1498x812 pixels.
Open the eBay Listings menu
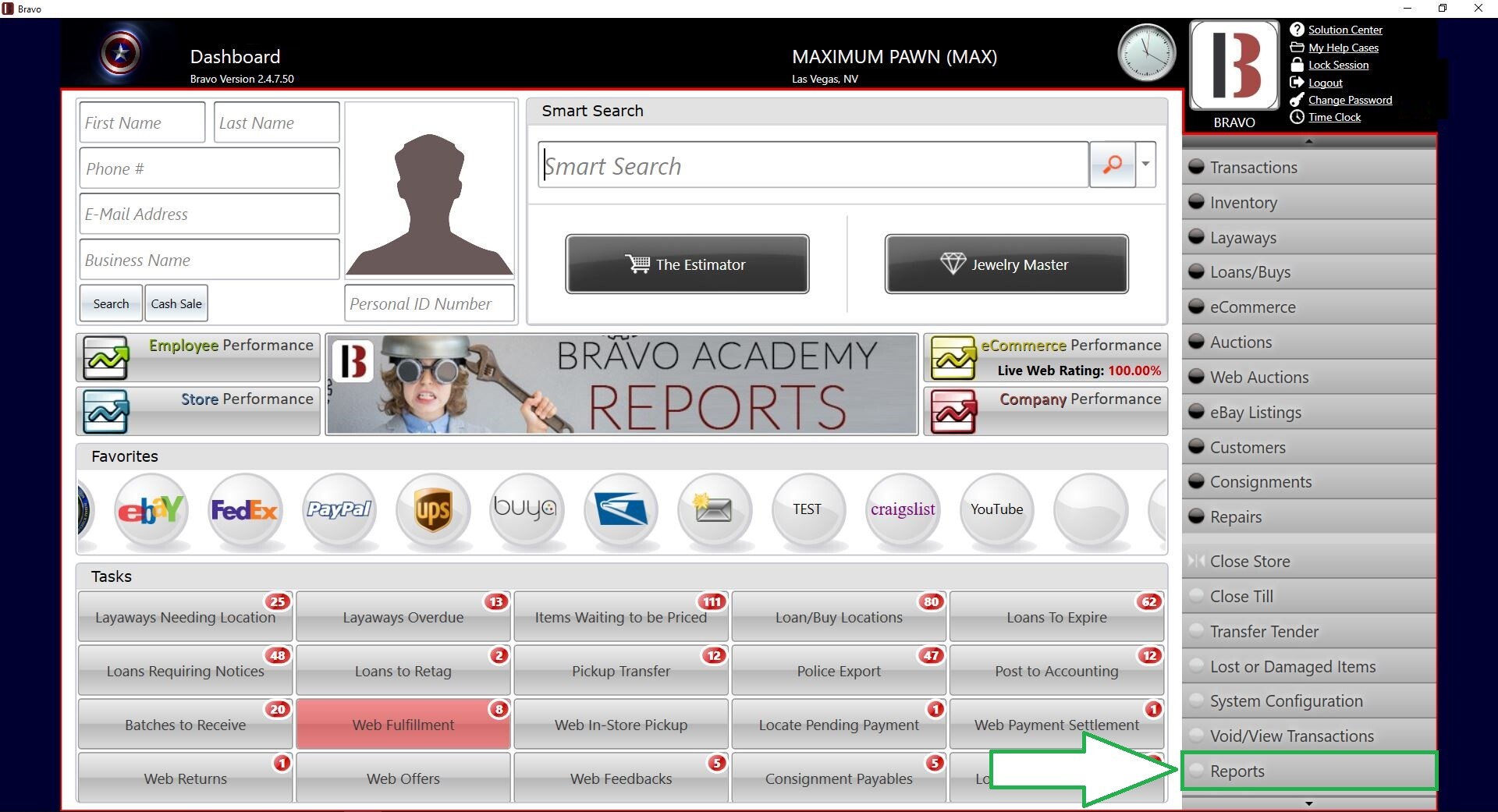click(x=1309, y=412)
